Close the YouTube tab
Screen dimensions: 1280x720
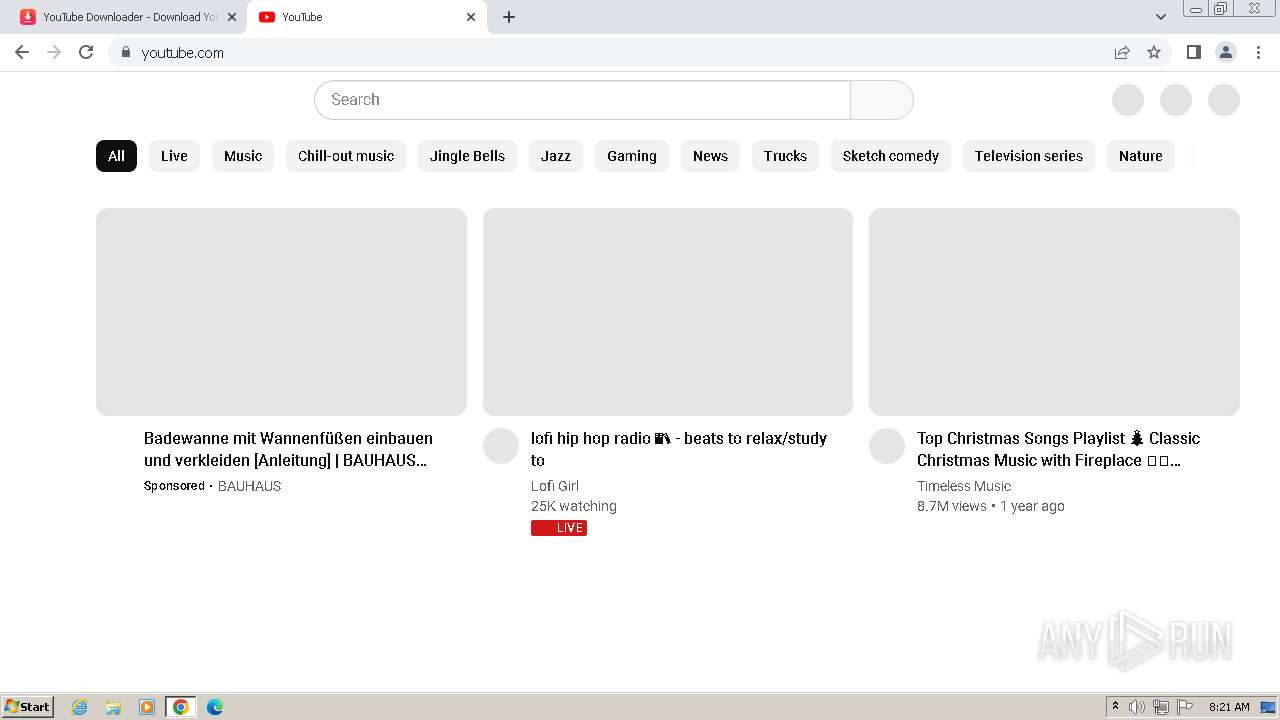(471, 17)
